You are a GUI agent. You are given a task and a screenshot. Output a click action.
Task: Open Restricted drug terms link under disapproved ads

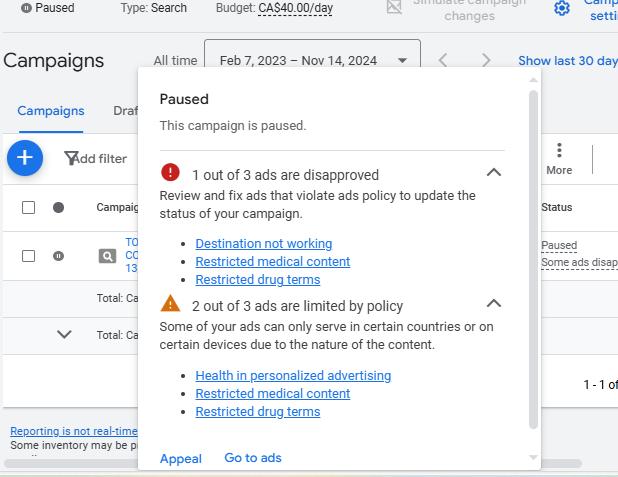click(x=258, y=279)
